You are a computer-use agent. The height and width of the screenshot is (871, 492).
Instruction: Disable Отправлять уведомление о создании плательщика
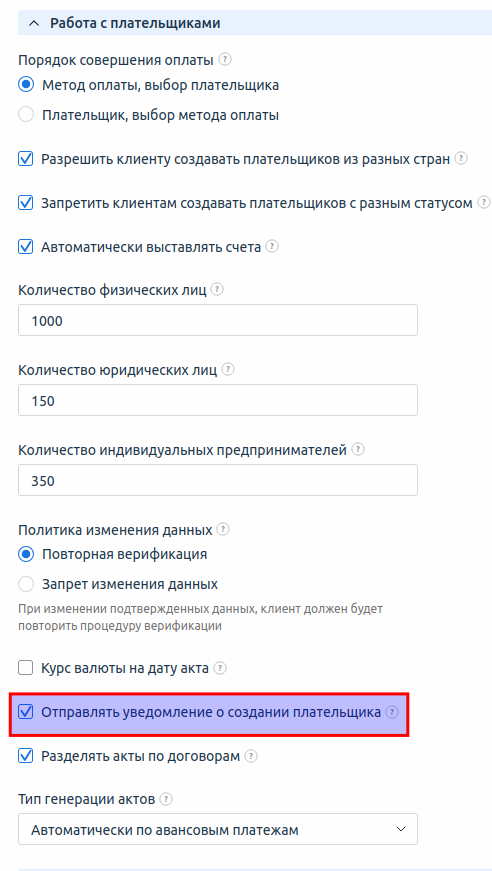click(26, 712)
